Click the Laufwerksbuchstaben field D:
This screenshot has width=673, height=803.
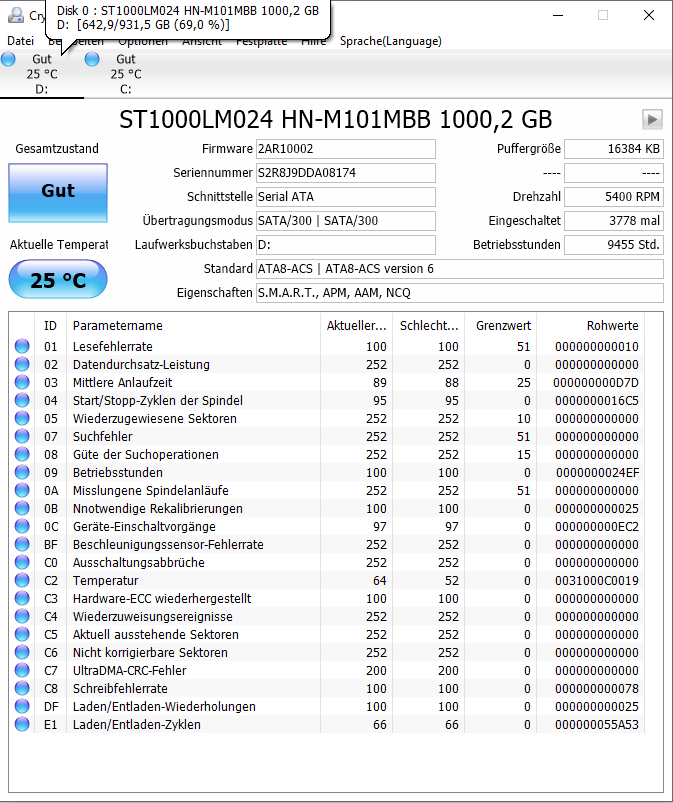(346, 245)
